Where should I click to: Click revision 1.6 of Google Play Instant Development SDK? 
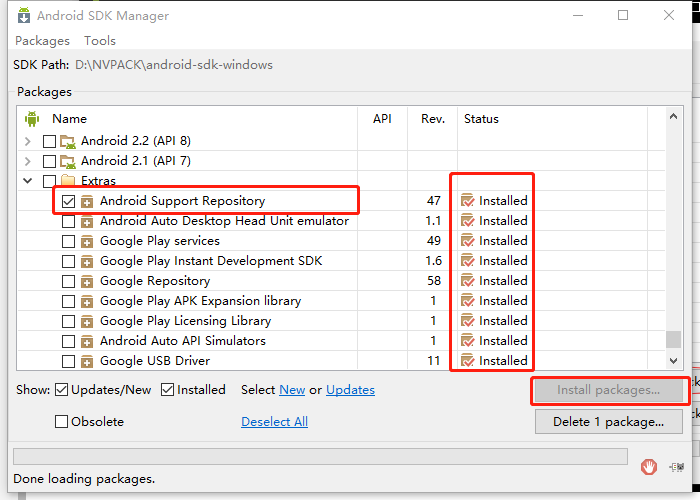click(433, 261)
